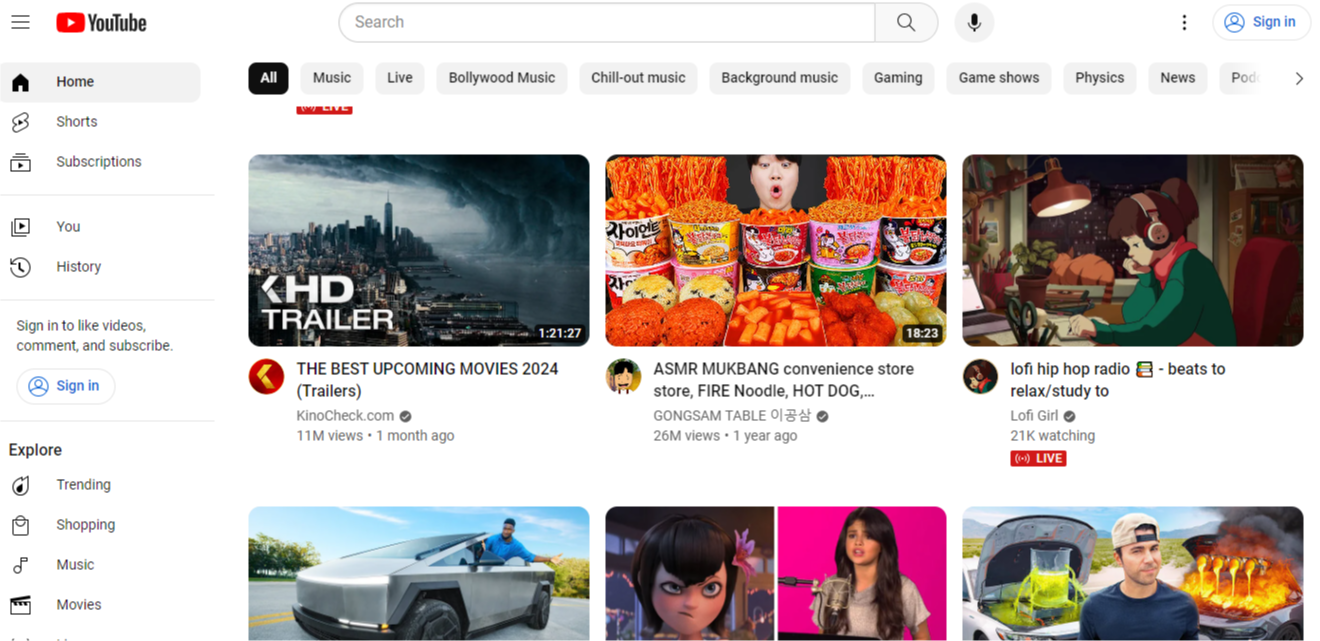Click inside the Search input field
The height and width of the screenshot is (641, 1320).
[x=607, y=22]
